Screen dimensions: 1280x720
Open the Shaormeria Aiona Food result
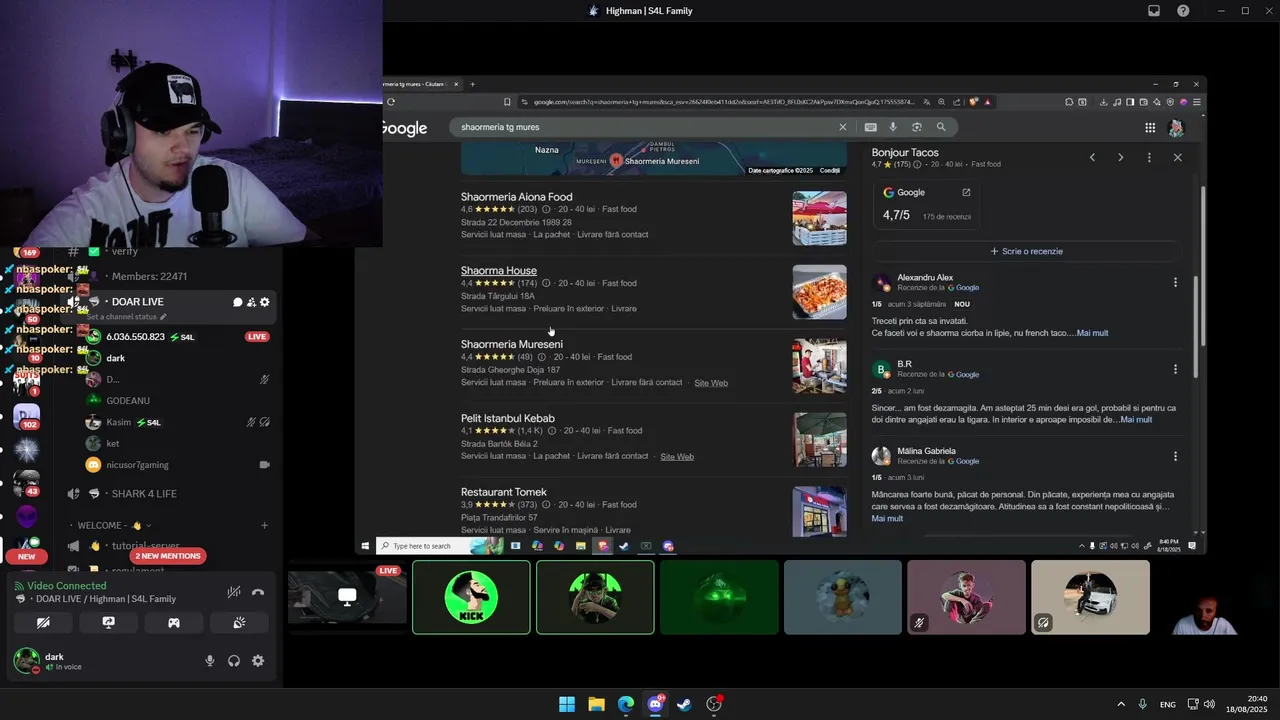click(x=517, y=197)
